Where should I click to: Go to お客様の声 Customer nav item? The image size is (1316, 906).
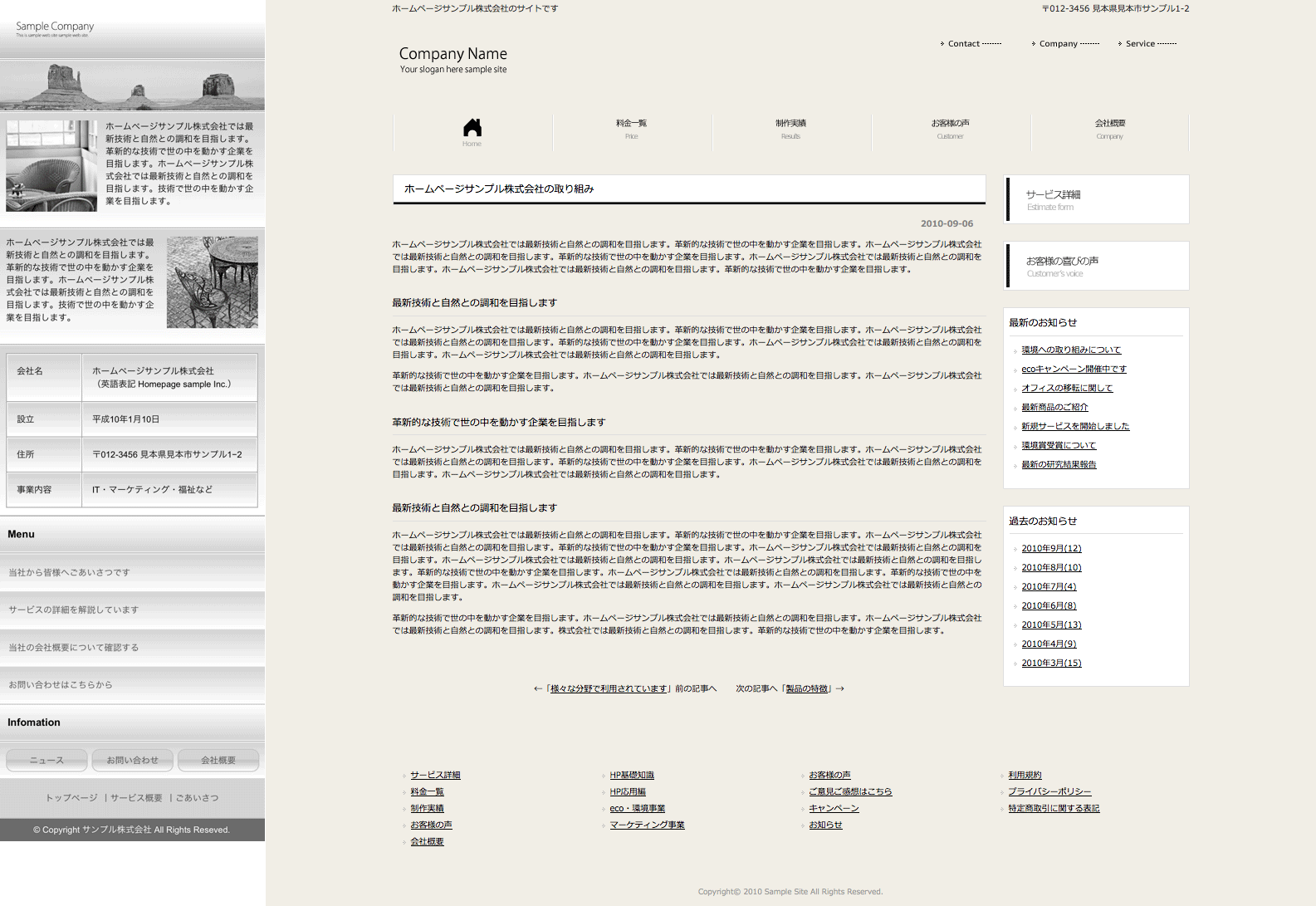pos(950,129)
